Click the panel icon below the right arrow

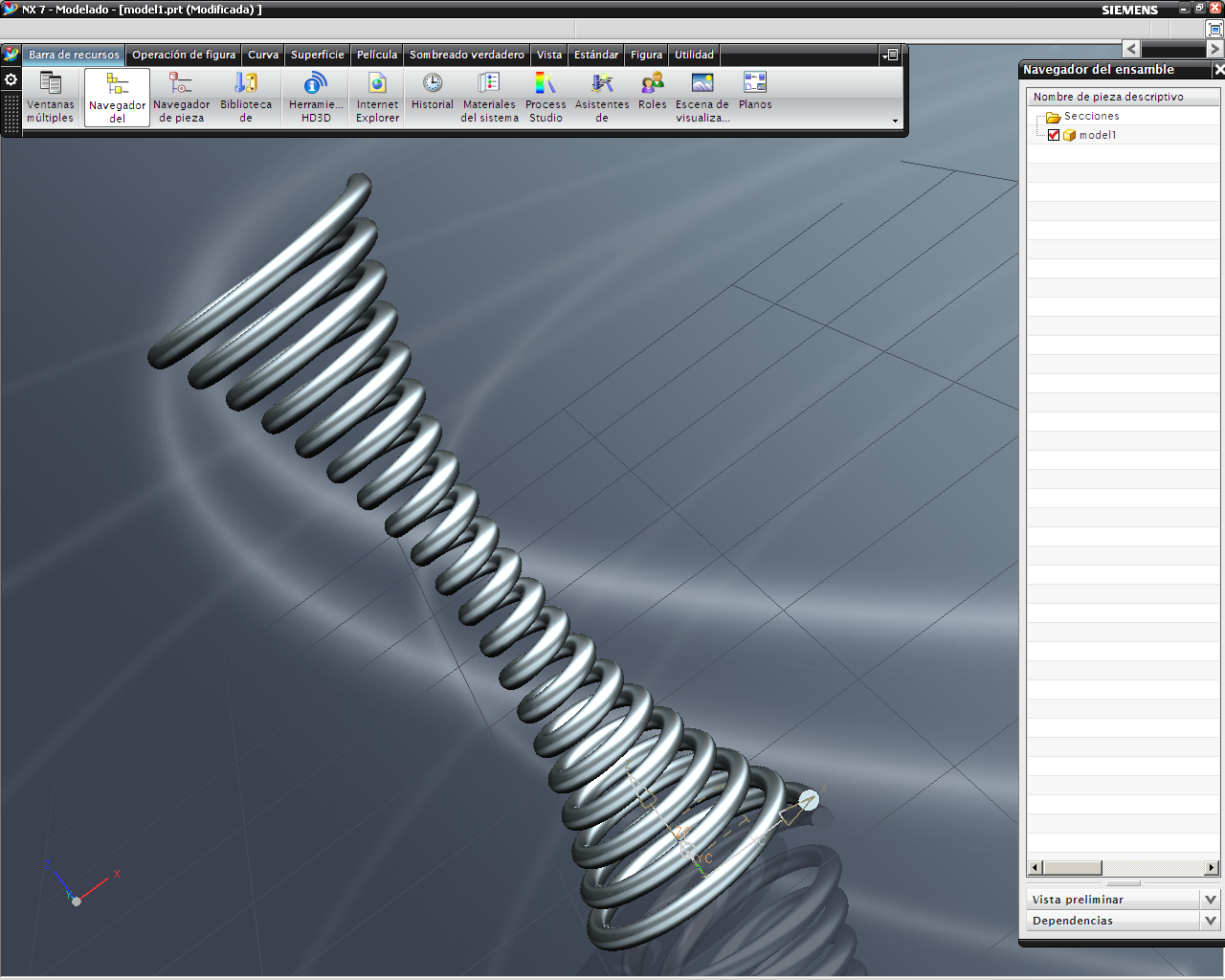(x=1215, y=30)
